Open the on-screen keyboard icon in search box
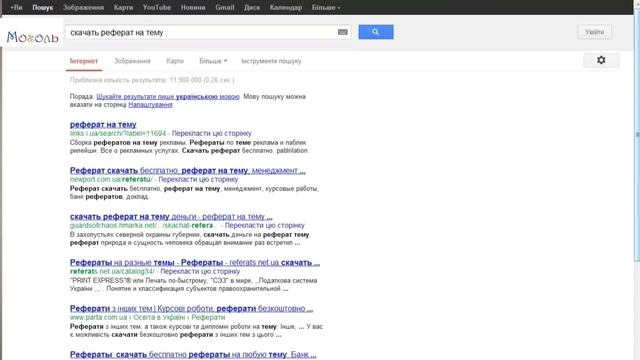The image size is (640, 360). [x=343, y=32]
